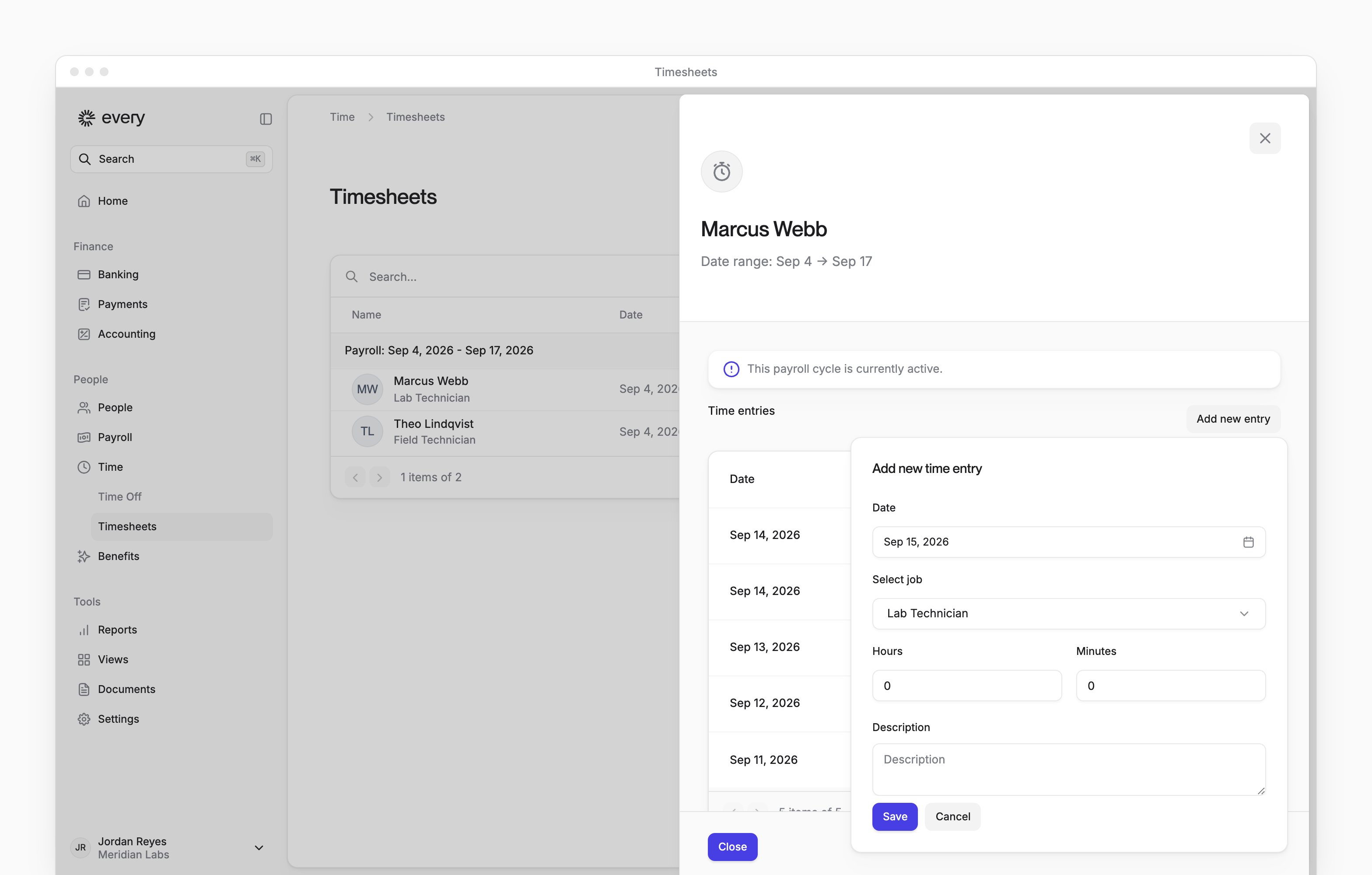1372x875 pixels.
Task: Click the Documents file icon
Action: tap(84, 689)
